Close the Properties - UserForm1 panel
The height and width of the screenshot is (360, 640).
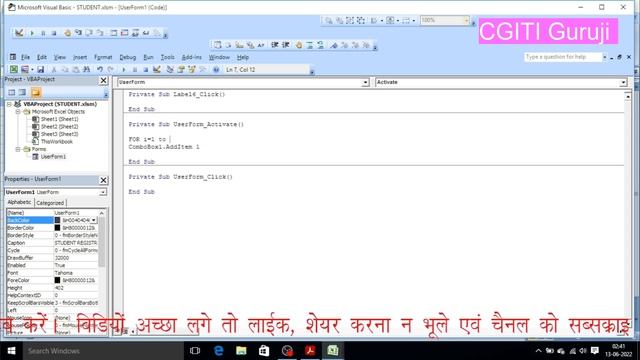point(103,180)
